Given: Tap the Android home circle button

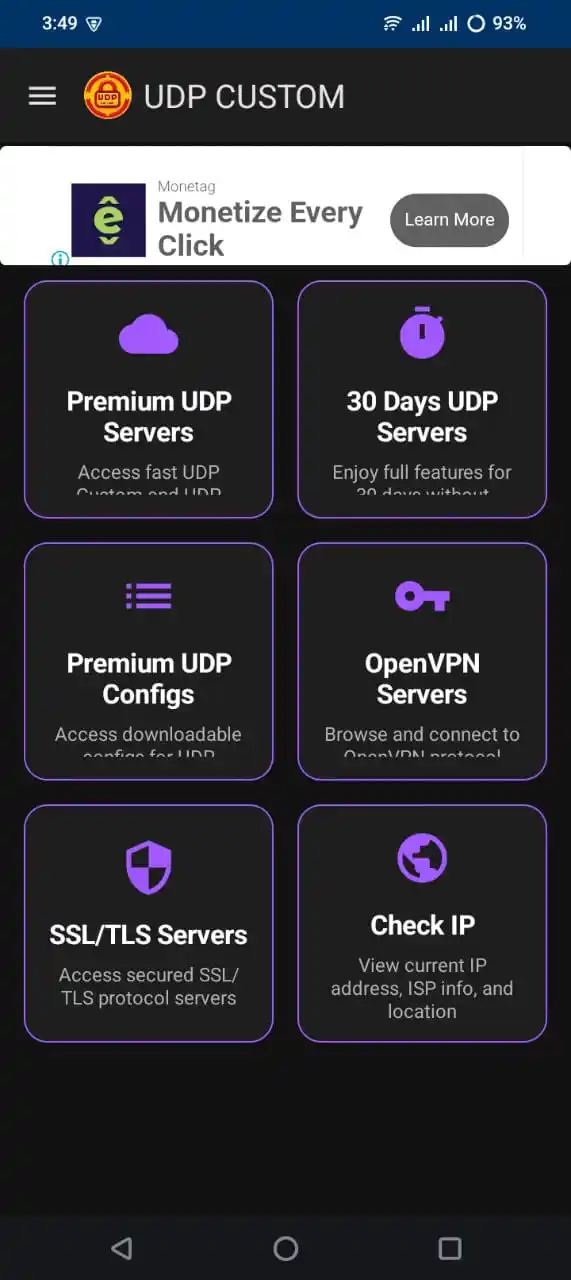Looking at the screenshot, I should click(286, 1248).
